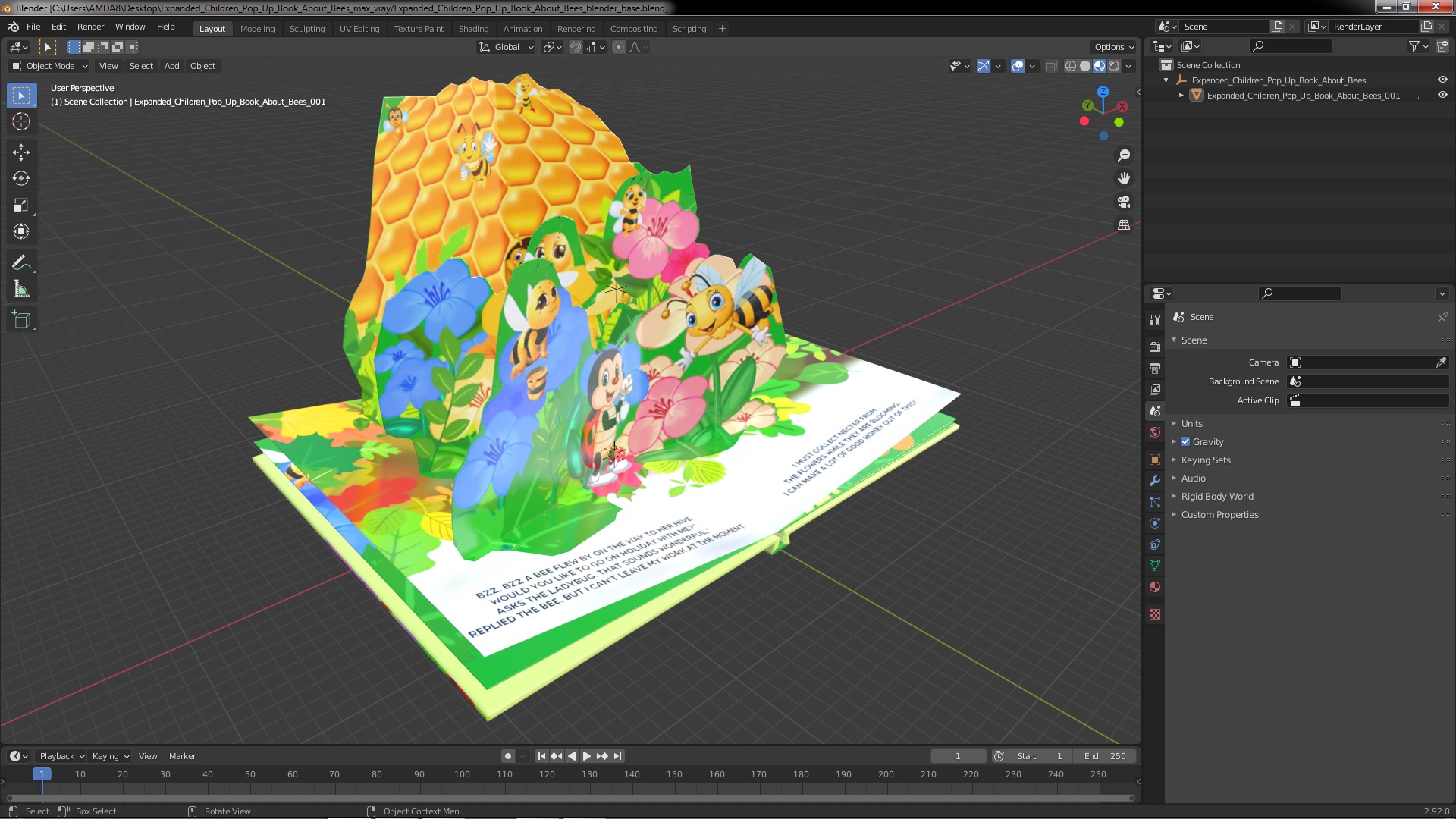Viewport: 1456px width, 819px height.
Task: Activate the Annotate pencil tool
Action: (21, 263)
